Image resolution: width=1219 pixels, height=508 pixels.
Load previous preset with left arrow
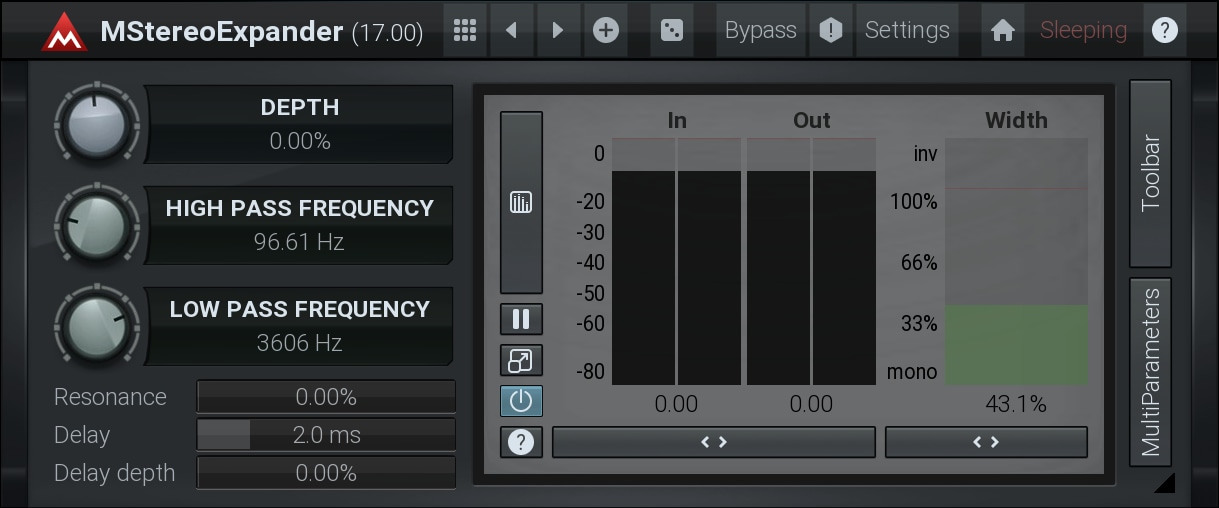click(512, 30)
